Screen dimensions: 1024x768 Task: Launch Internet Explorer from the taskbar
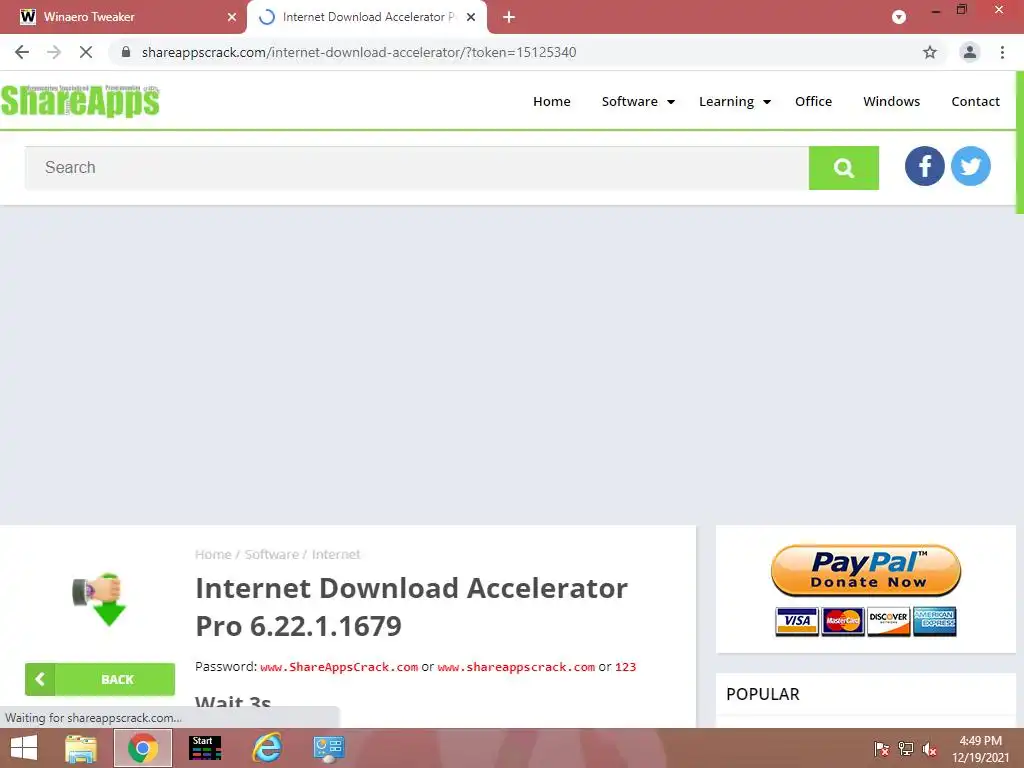click(x=267, y=748)
